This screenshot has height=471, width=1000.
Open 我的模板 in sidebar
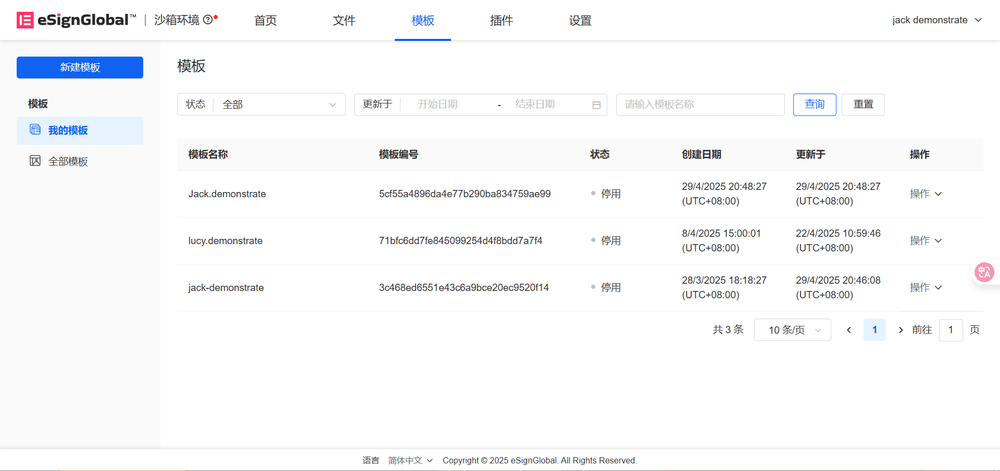(68, 130)
